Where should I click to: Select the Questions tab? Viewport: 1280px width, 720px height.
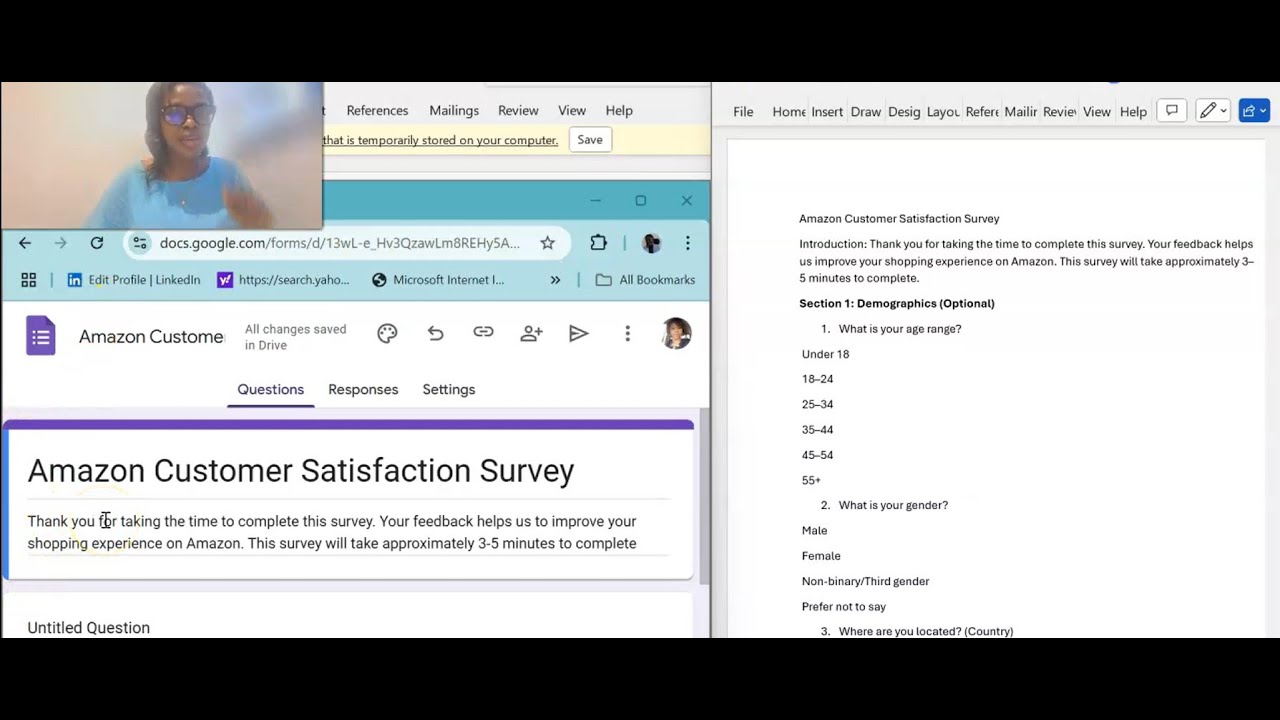(270, 389)
